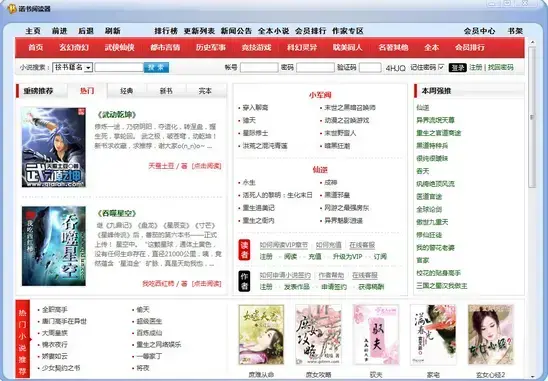Select 科幻灵异 category in red navigation bar
This screenshot has height=381, width=548.
coord(302,47)
